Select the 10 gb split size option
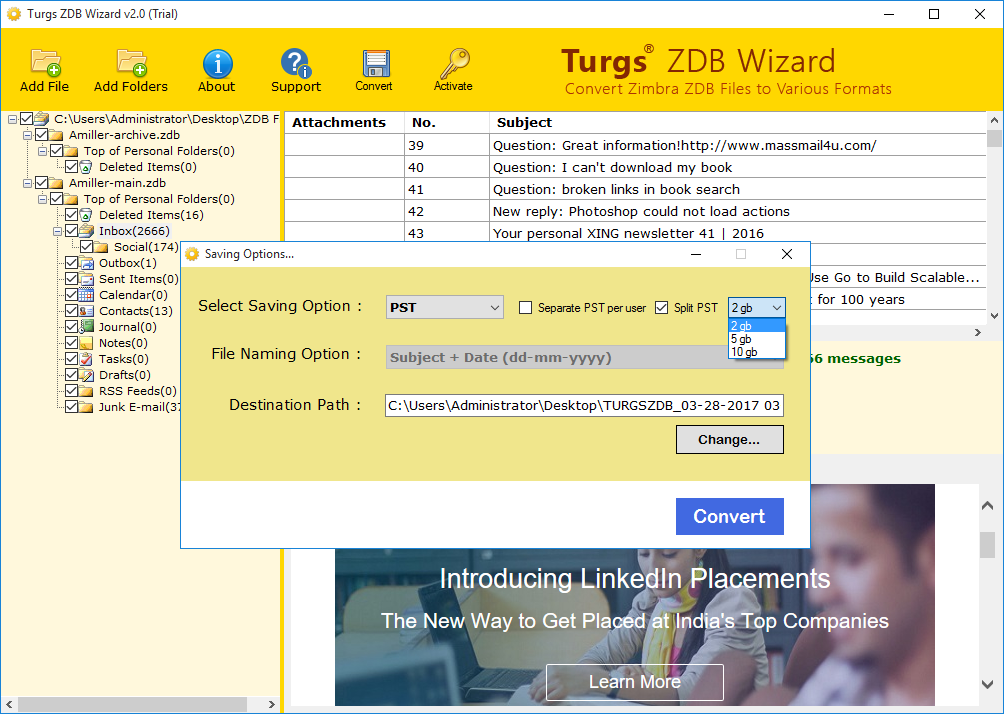 (757, 352)
